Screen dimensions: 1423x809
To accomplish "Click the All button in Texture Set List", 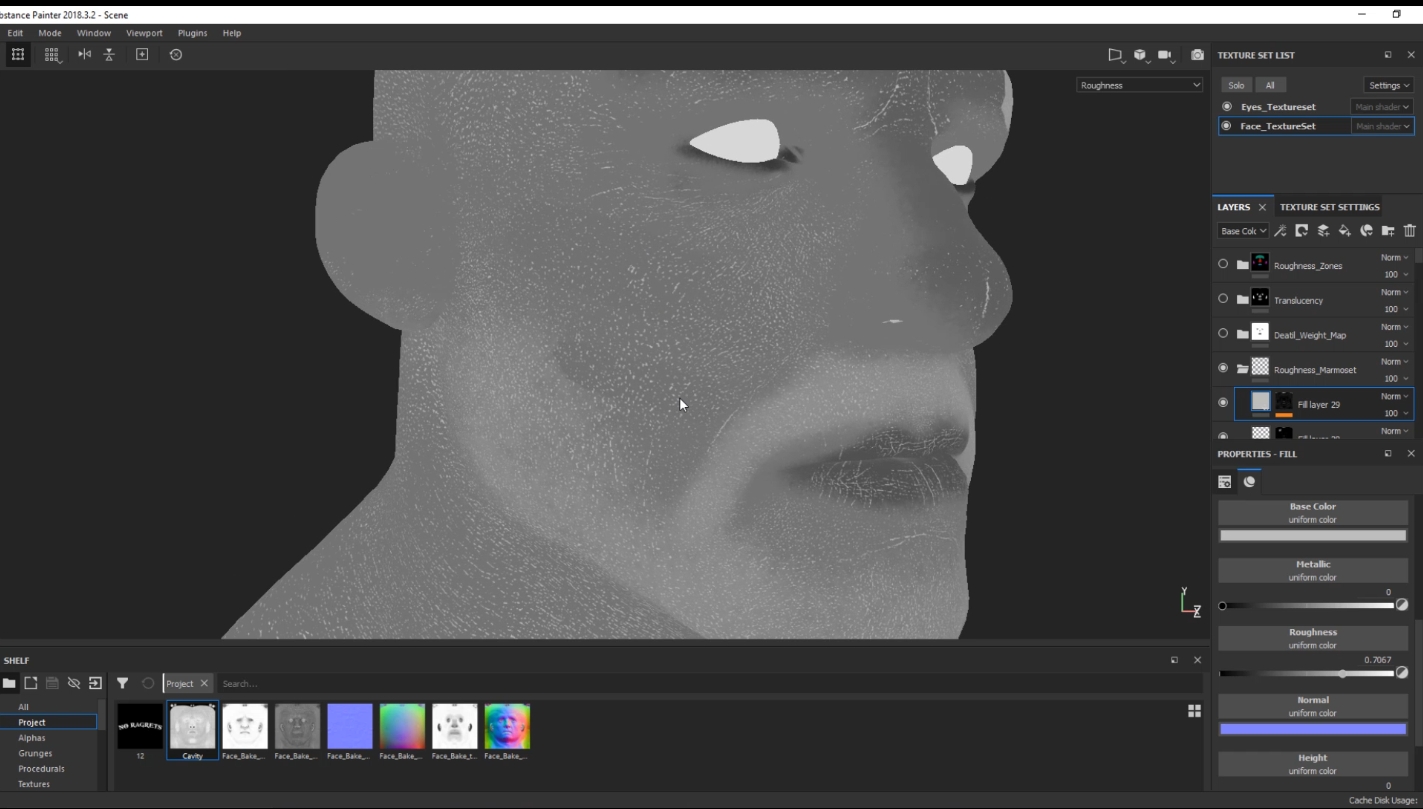I will pos(1270,85).
